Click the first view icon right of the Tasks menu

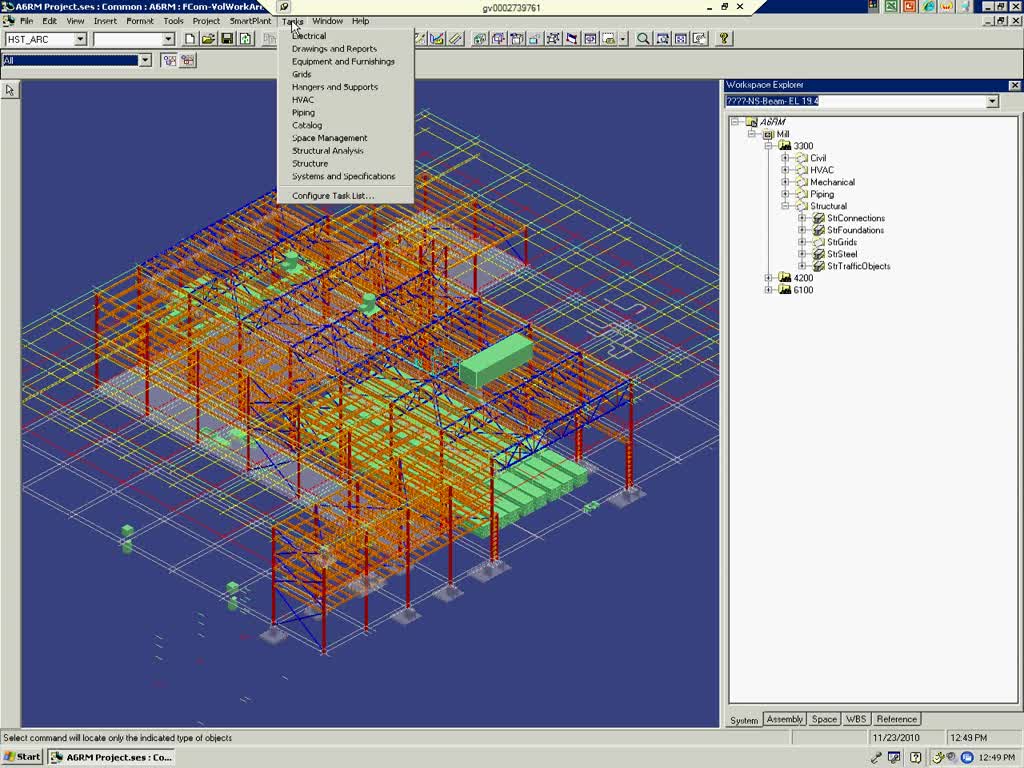pyautogui.click(x=480, y=39)
